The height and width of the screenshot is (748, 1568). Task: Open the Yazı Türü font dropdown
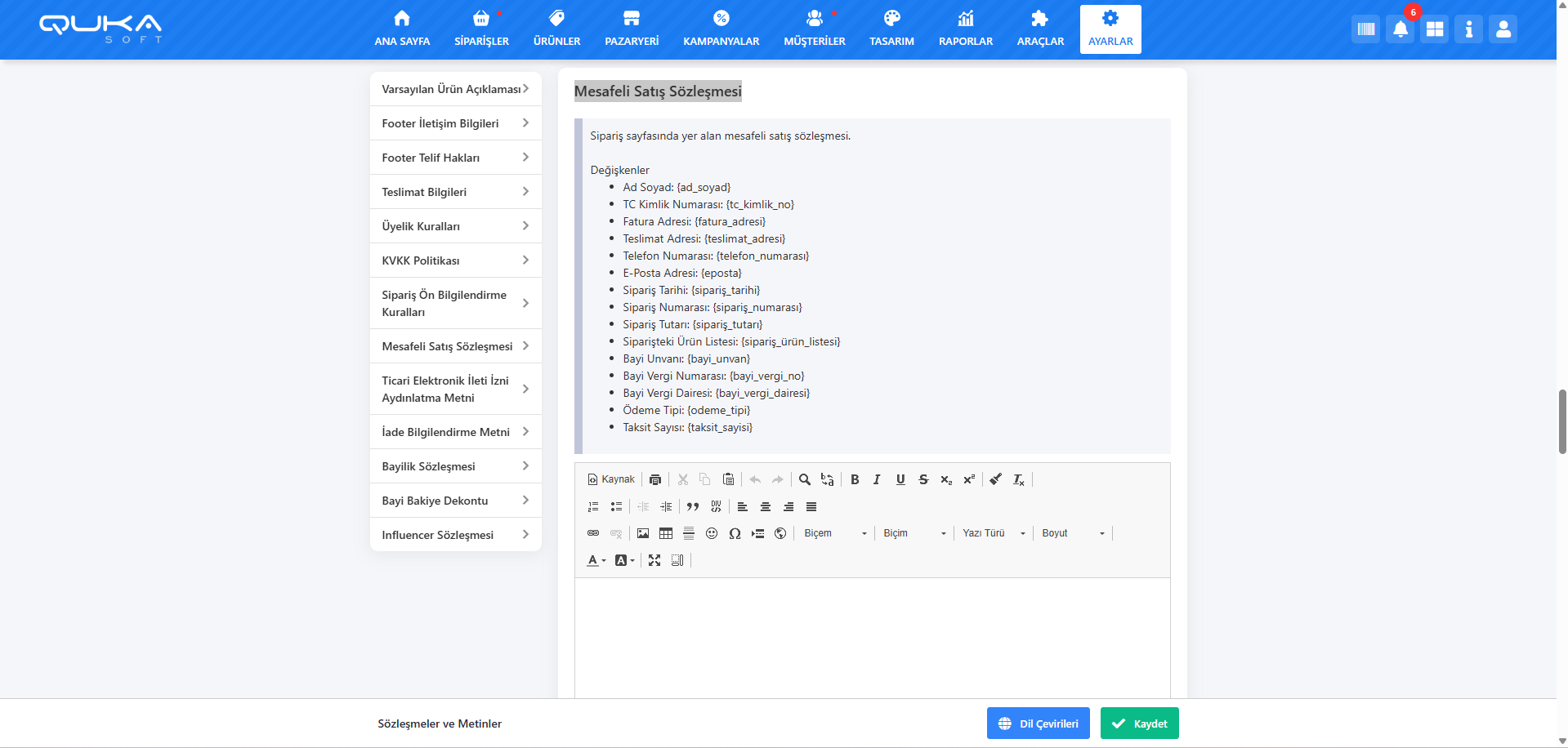tap(993, 533)
